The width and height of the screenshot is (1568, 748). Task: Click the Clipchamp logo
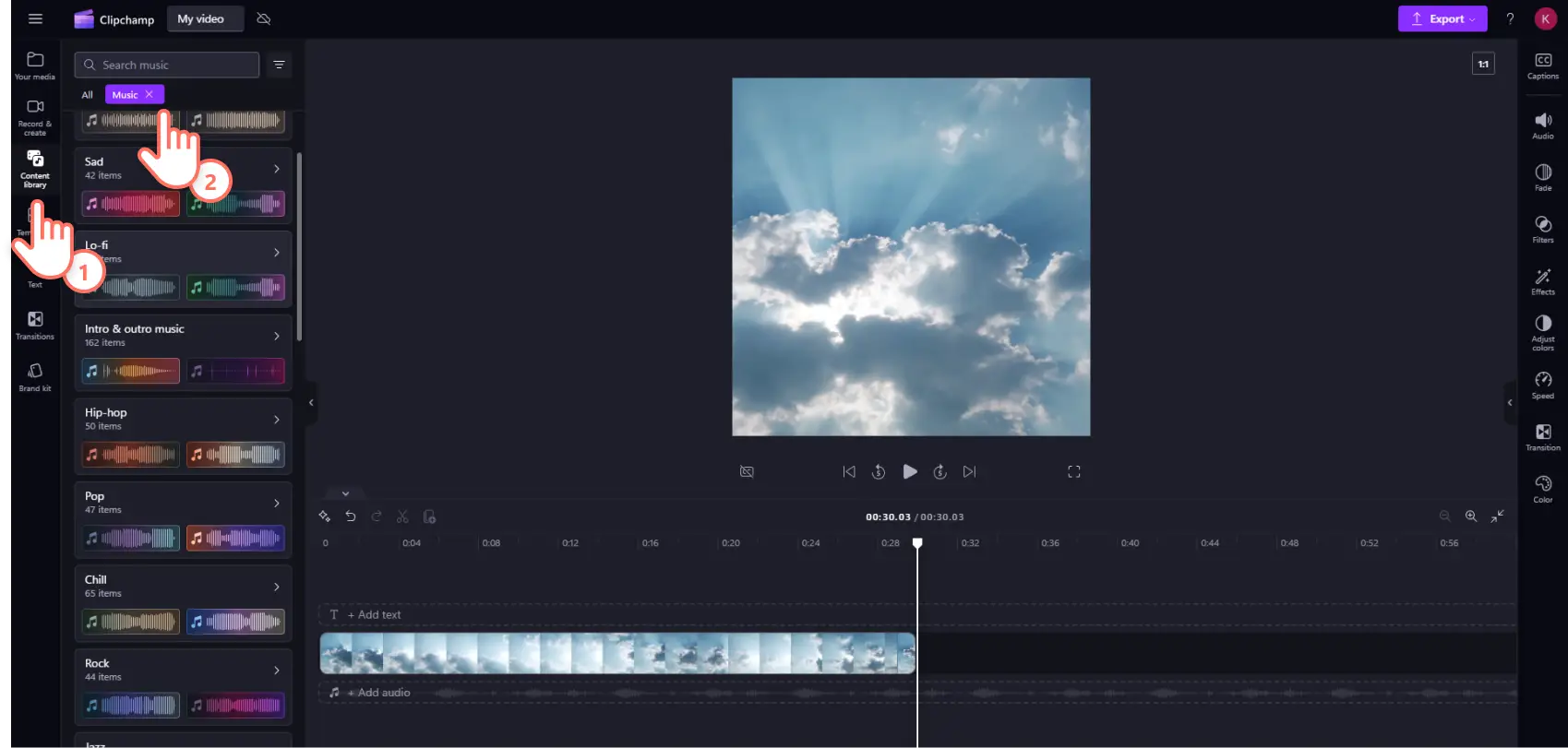tap(114, 18)
